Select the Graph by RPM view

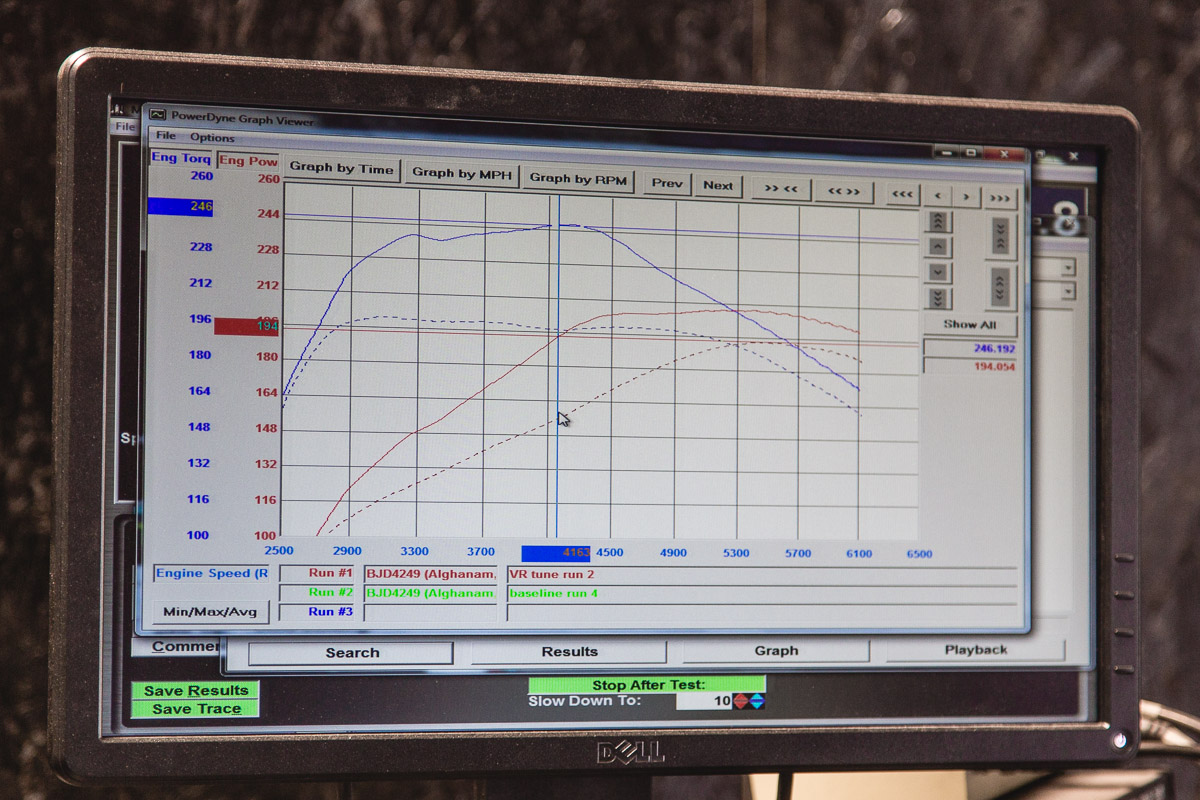[578, 179]
